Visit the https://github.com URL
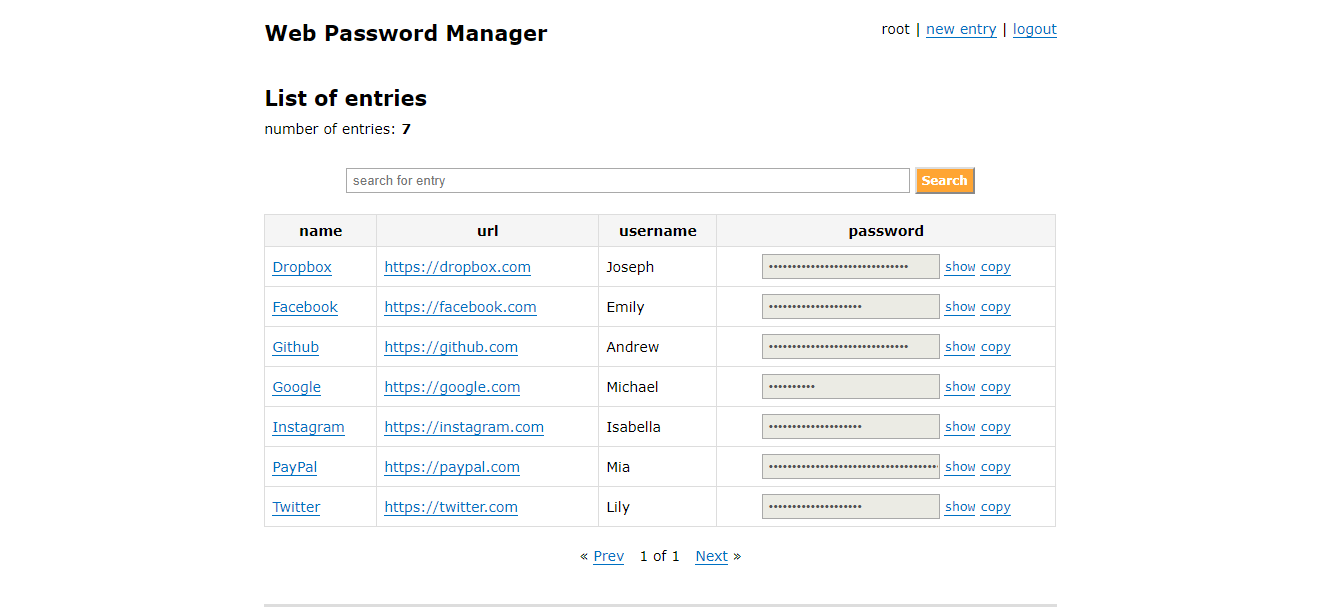The height and width of the screenshot is (616, 1321). (x=451, y=347)
